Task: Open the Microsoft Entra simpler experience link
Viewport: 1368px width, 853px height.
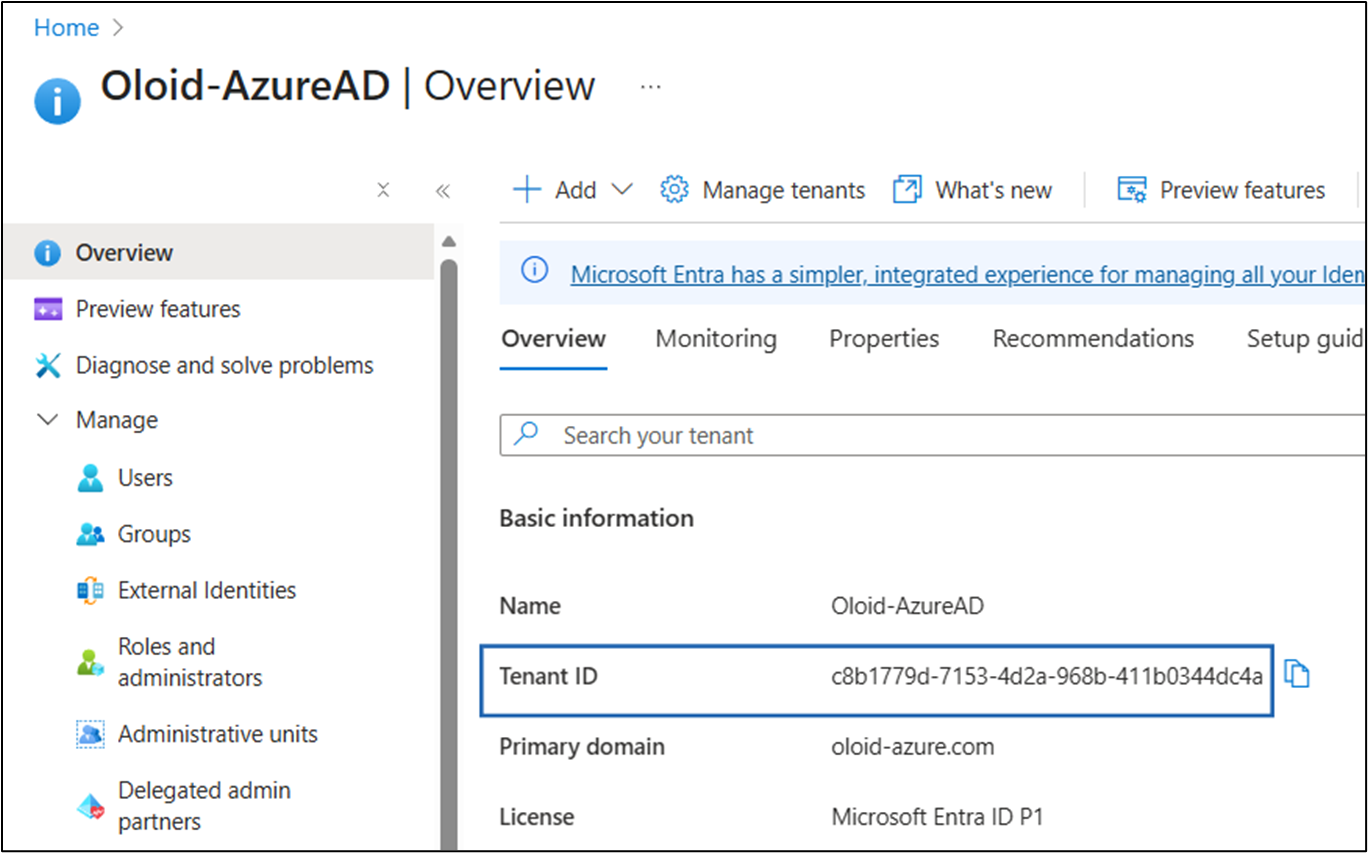Action: click(x=967, y=274)
